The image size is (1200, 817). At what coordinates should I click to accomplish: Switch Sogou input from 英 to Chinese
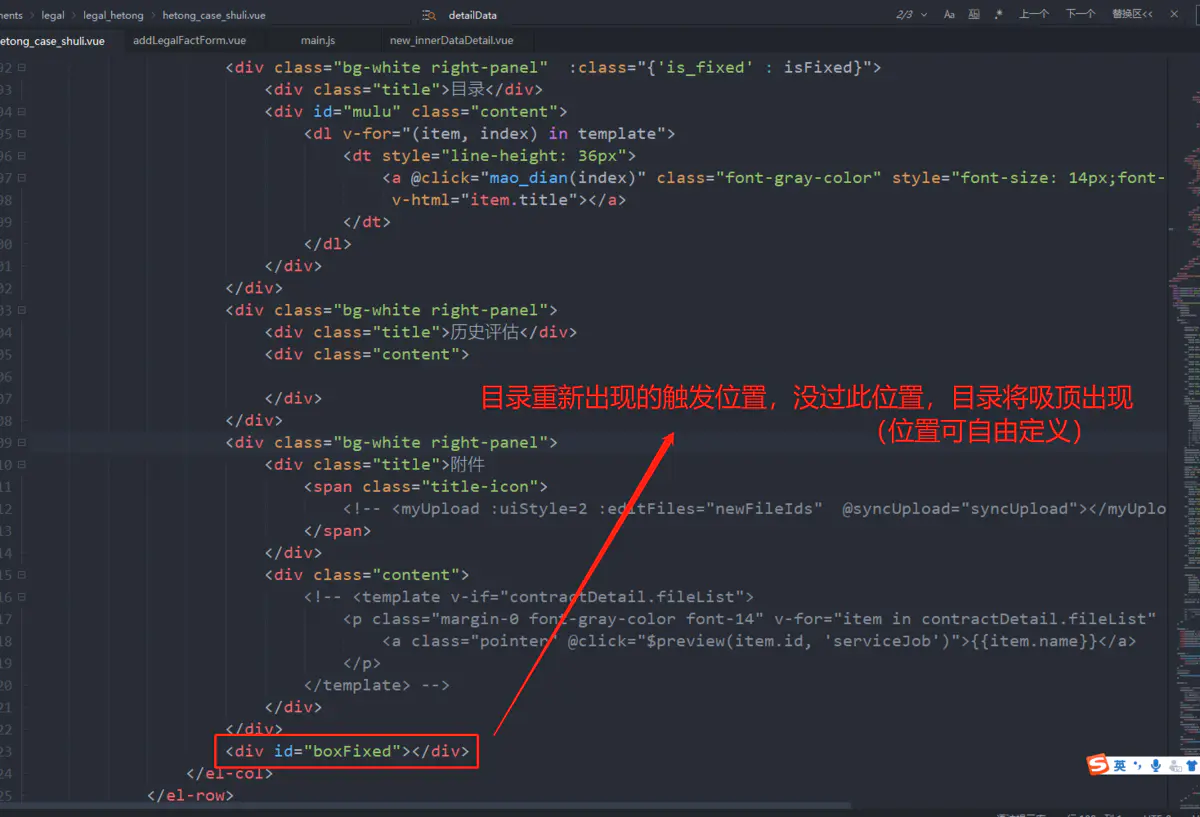pos(1120,765)
